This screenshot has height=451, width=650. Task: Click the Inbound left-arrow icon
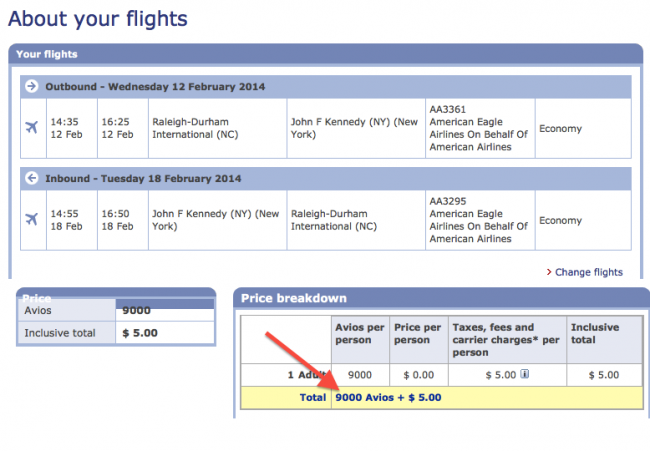coord(31,179)
